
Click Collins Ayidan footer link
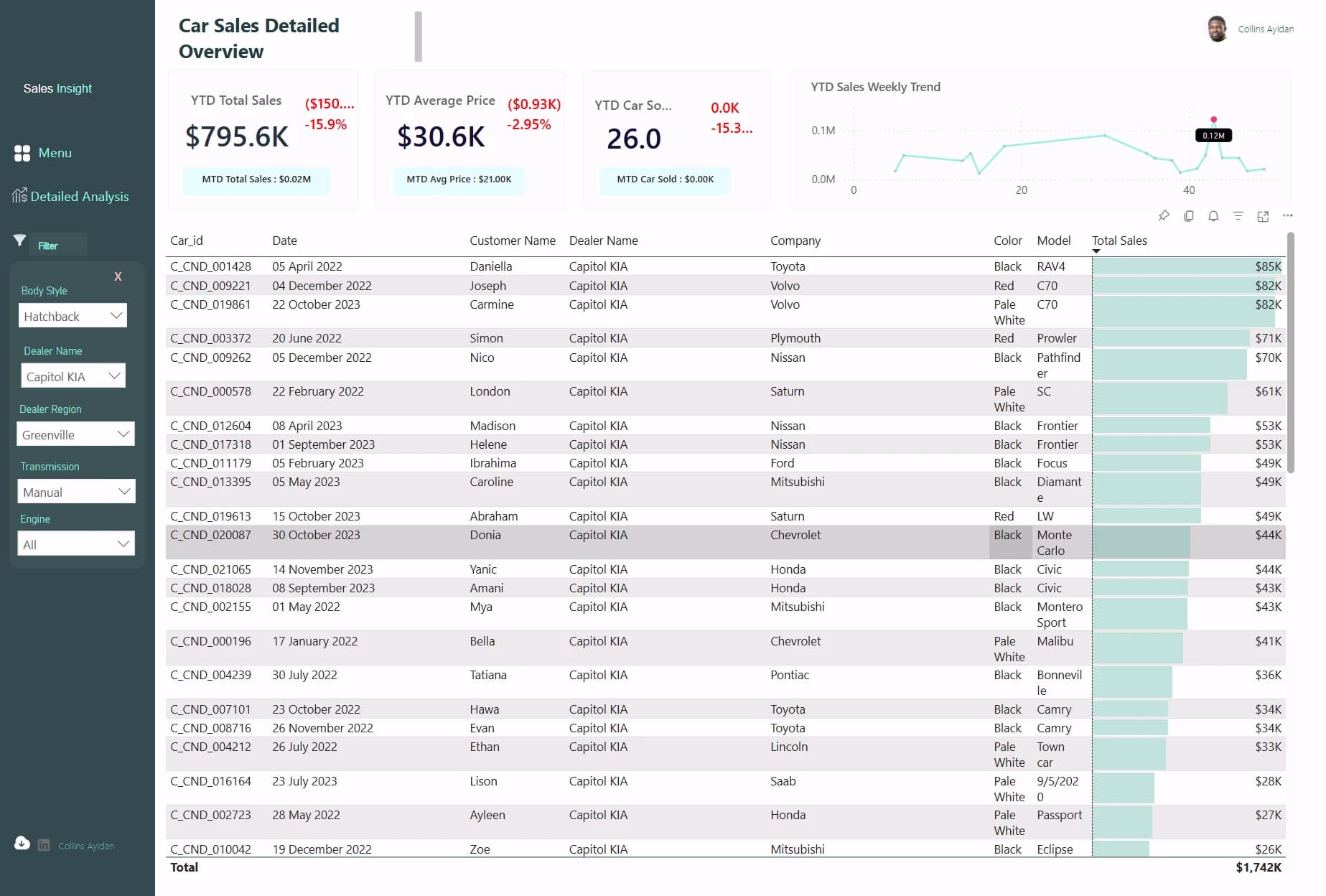(x=86, y=846)
